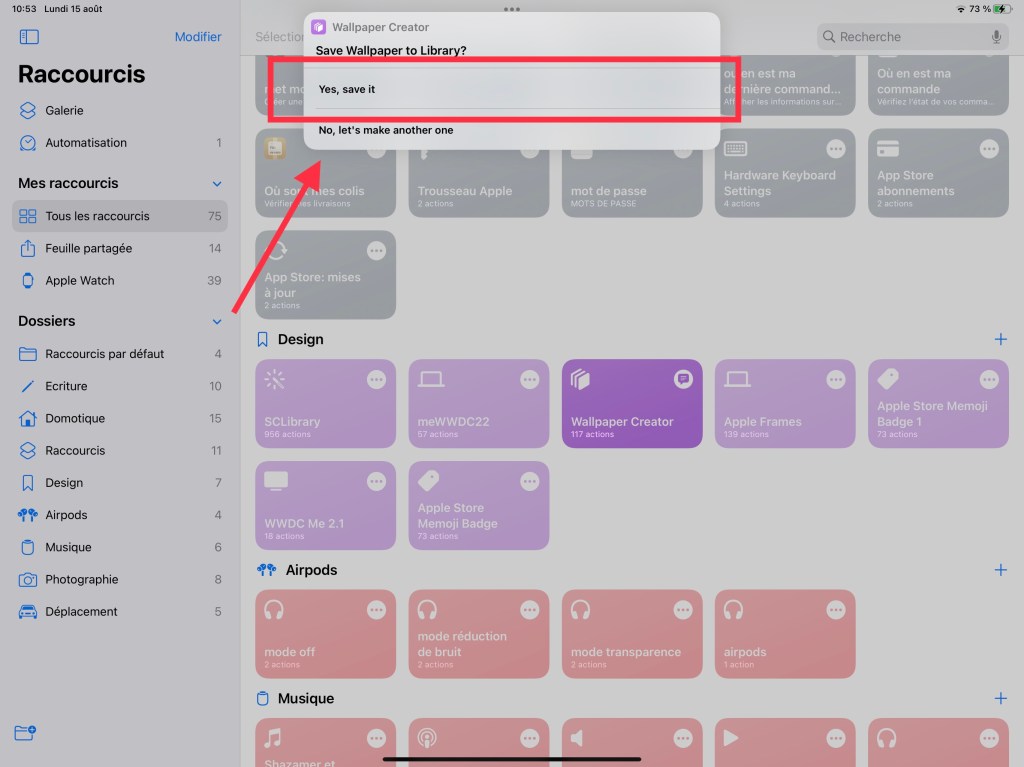Toggle the sidebar panel icon
This screenshot has width=1024, height=767.
click(x=29, y=37)
